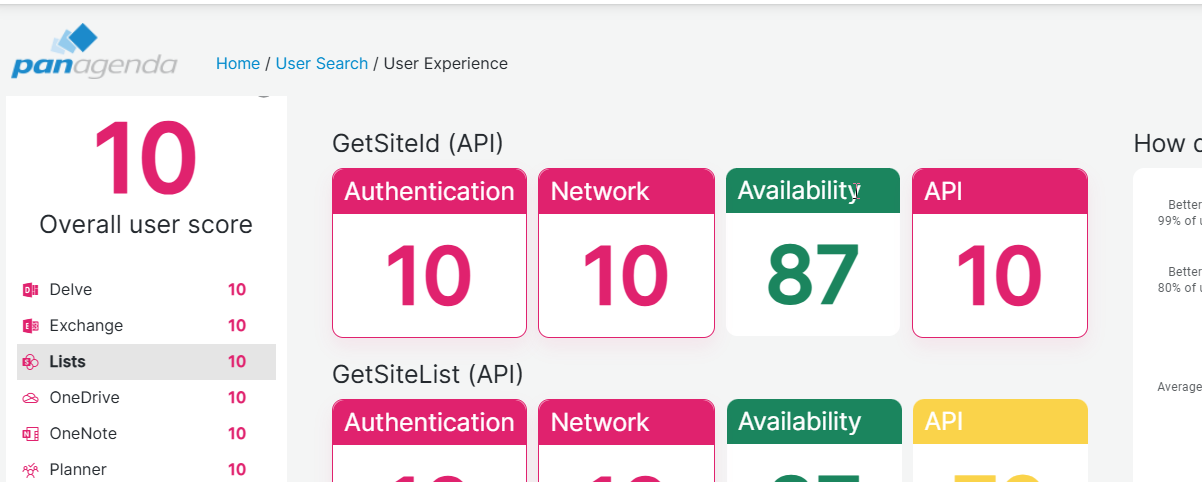Viewport: 1202px width, 482px height.
Task: Click the Planner app icon
Action: 30,470
